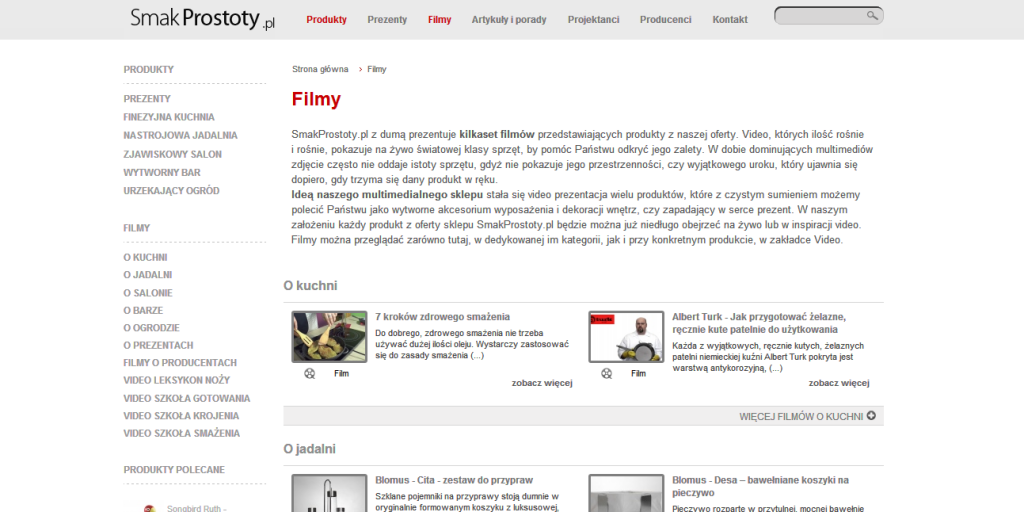Go to Artykuły i porady section
This screenshot has height=512, width=1024.
509,20
